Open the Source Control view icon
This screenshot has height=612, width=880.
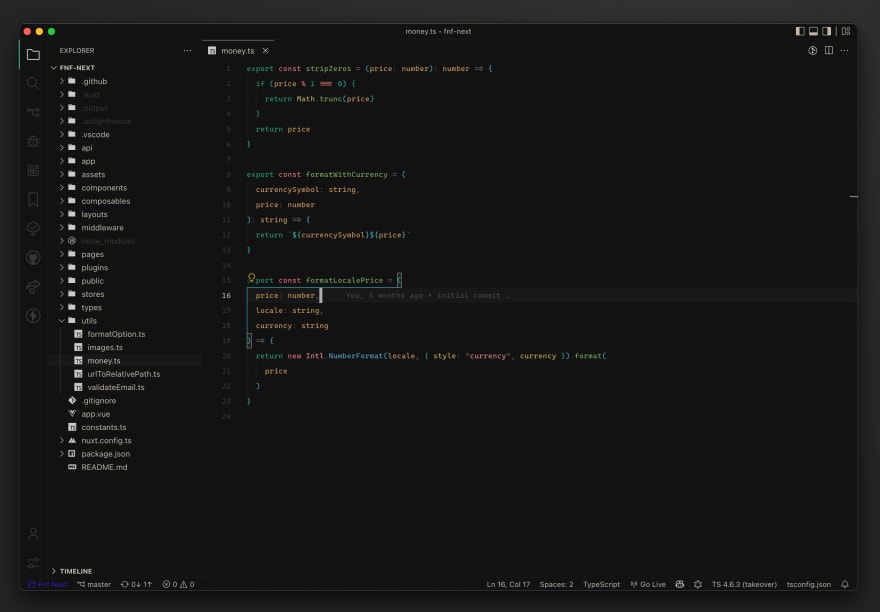pyautogui.click(x=33, y=112)
